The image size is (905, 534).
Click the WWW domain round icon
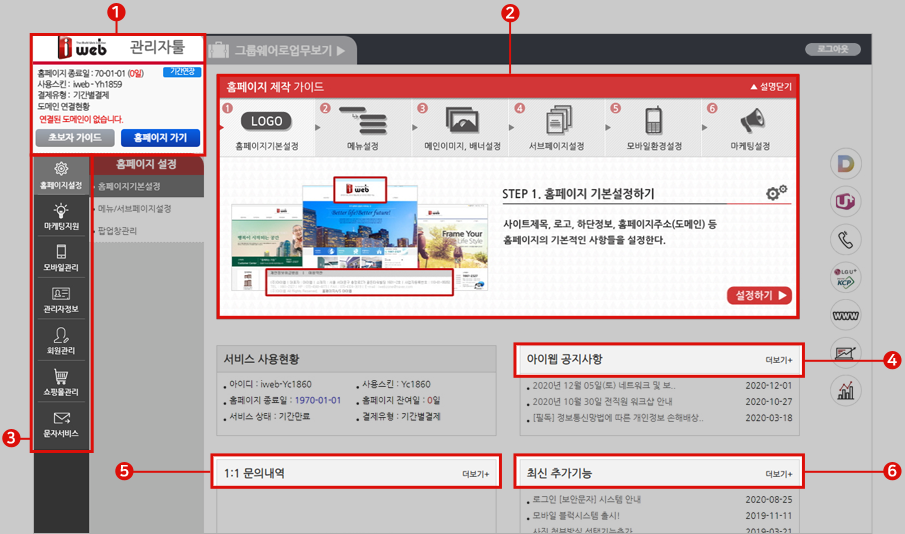tap(846, 315)
